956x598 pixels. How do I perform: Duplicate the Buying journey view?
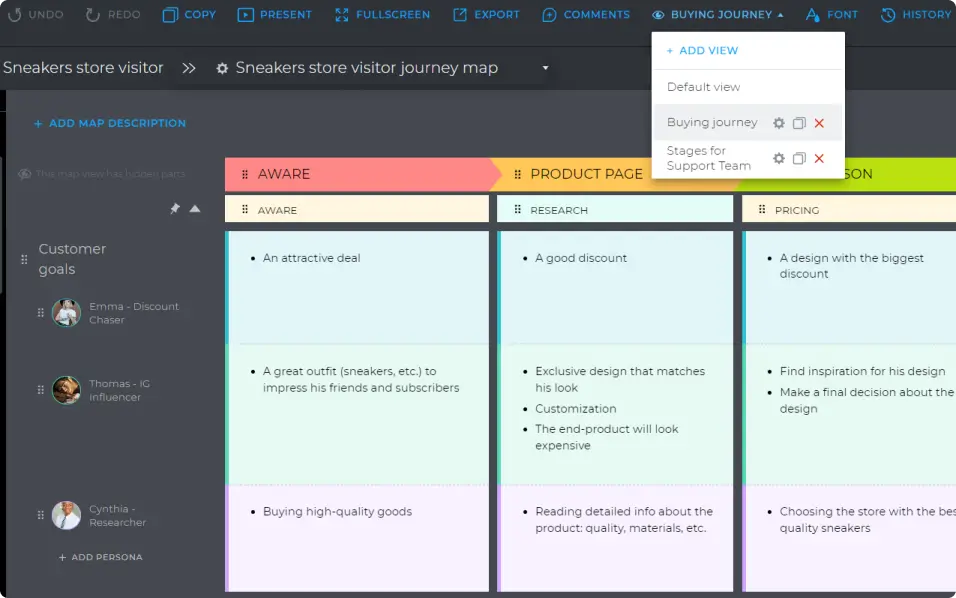[799, 123]
